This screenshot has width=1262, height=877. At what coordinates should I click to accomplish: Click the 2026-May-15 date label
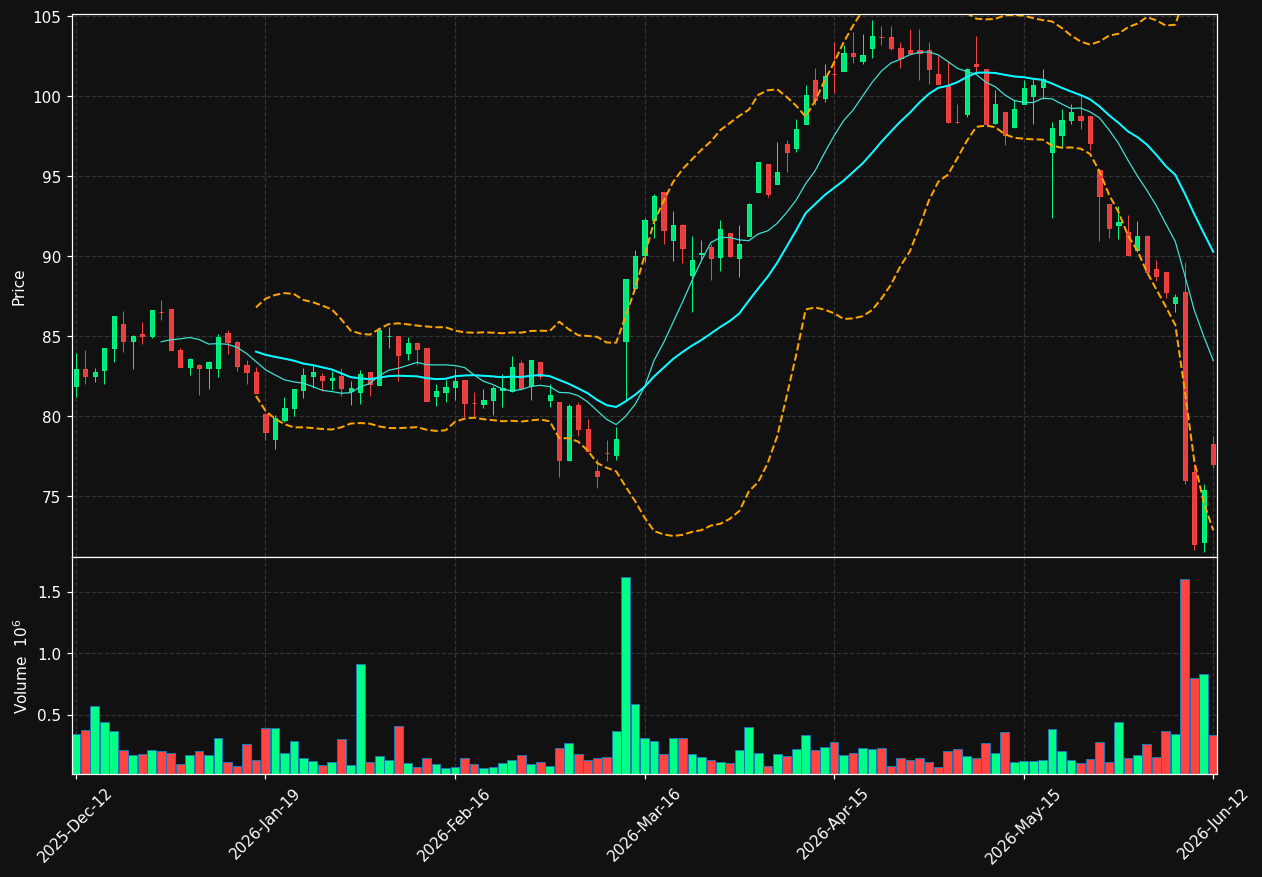[x=1022, y=825]
